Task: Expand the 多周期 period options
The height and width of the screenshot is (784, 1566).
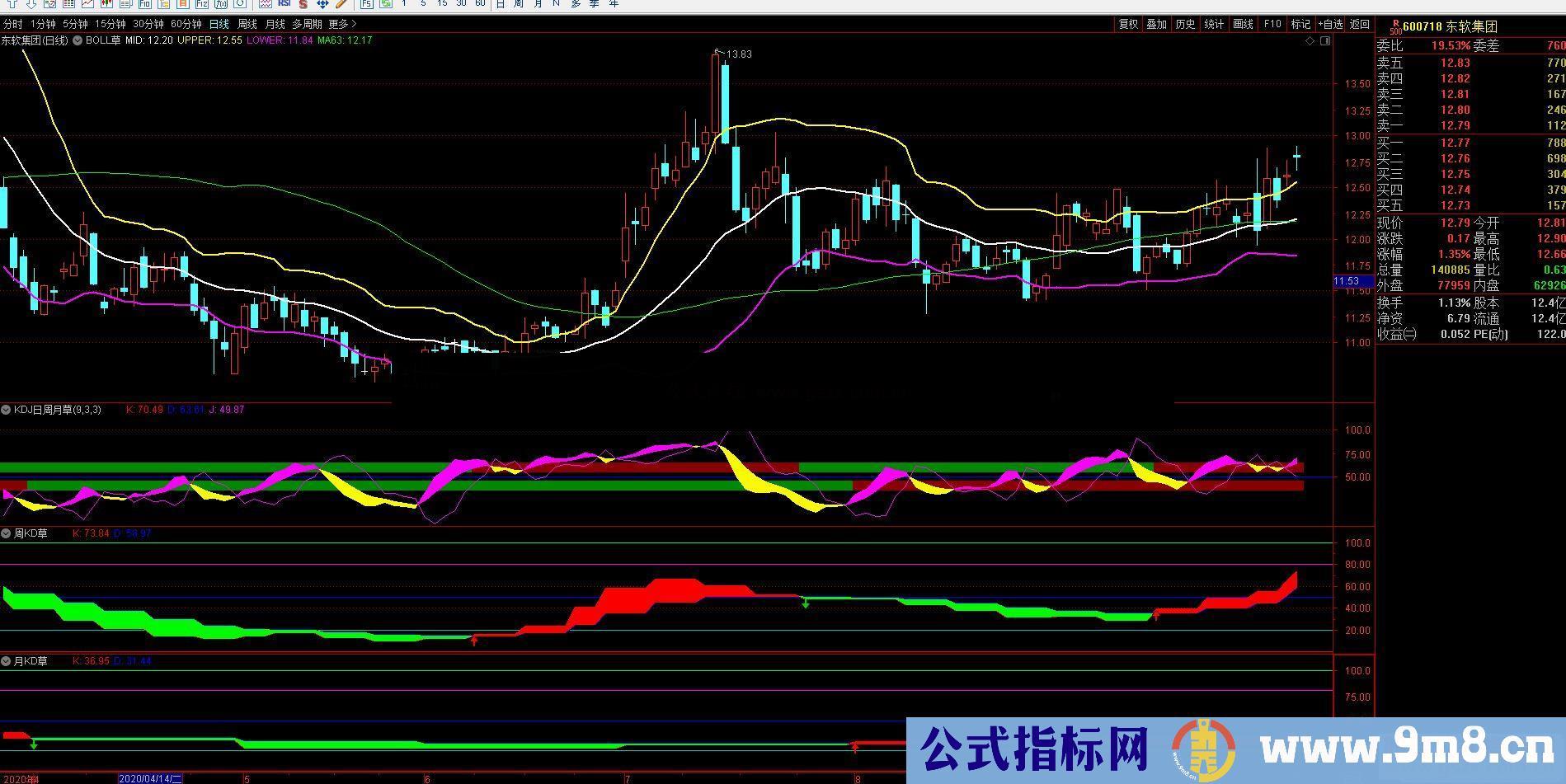Action: point(307,24)
